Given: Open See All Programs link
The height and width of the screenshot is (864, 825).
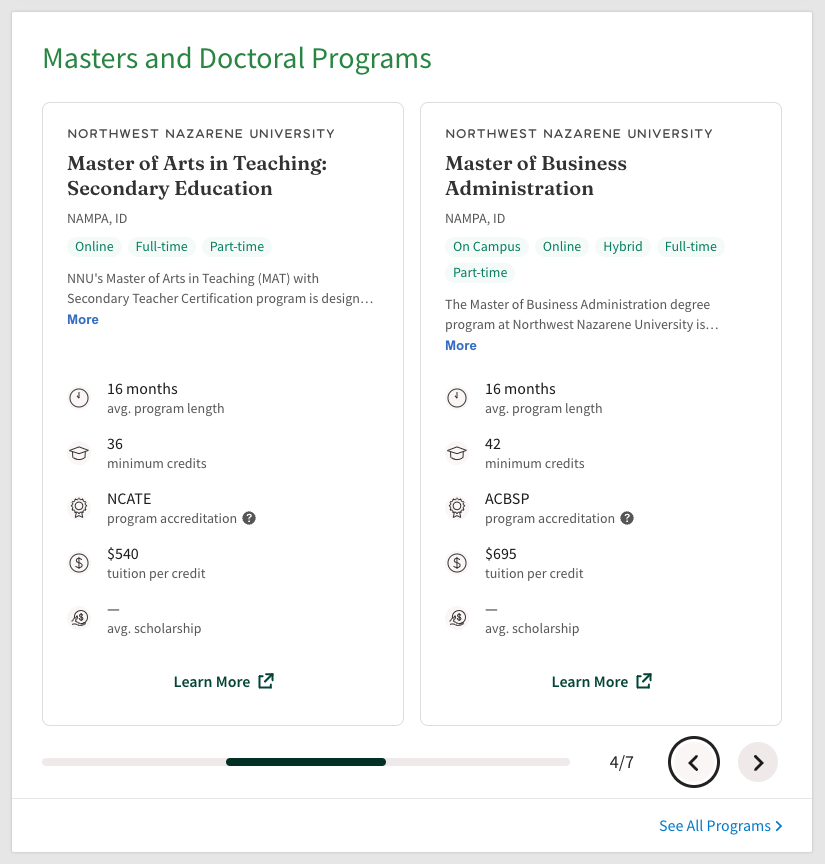Looking at the screenshot, I should click(x=721, y=825).
